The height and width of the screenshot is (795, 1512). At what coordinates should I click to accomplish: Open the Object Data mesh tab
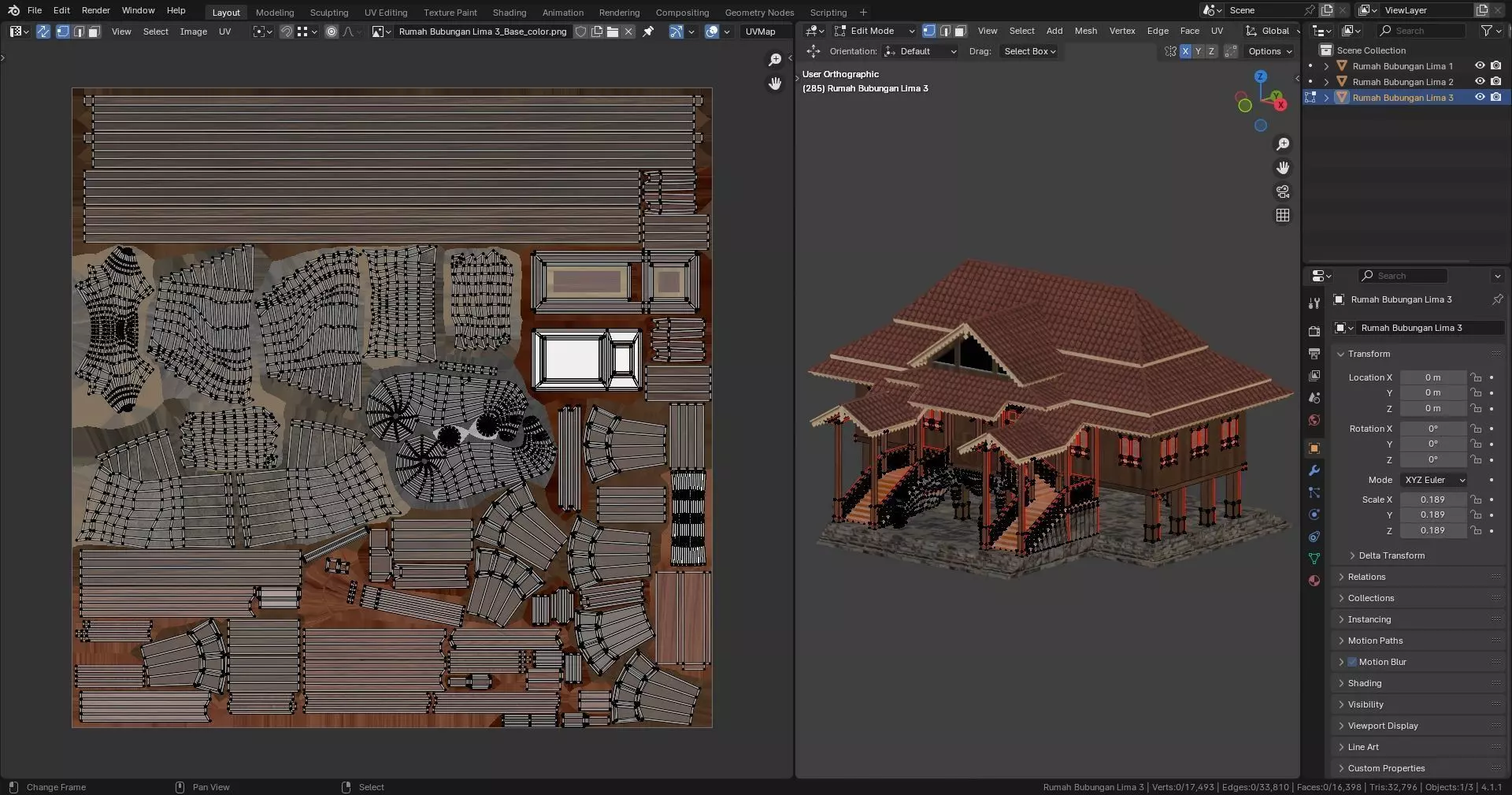coord(1314,559)
